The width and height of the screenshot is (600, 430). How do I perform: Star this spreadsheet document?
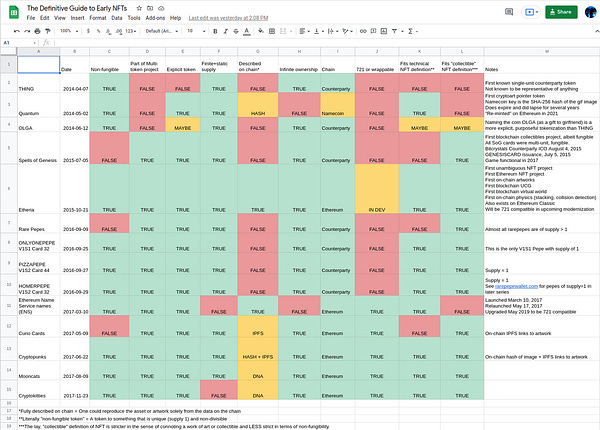point(139,8)
